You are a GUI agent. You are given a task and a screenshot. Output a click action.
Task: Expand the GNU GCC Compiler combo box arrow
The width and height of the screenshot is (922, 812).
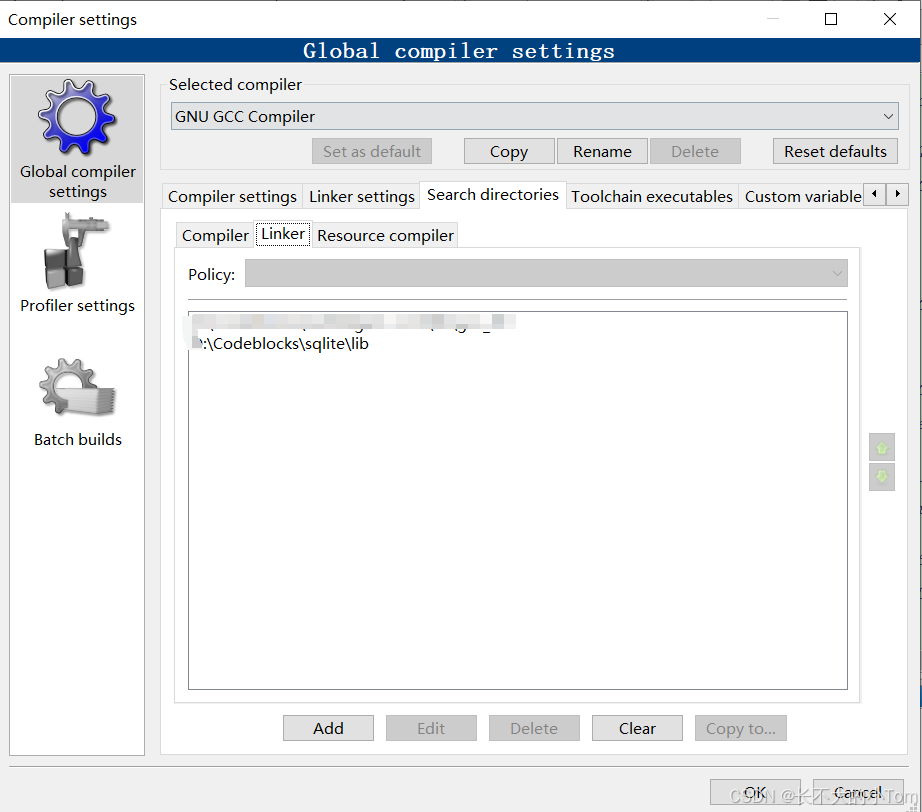(886, 116)
